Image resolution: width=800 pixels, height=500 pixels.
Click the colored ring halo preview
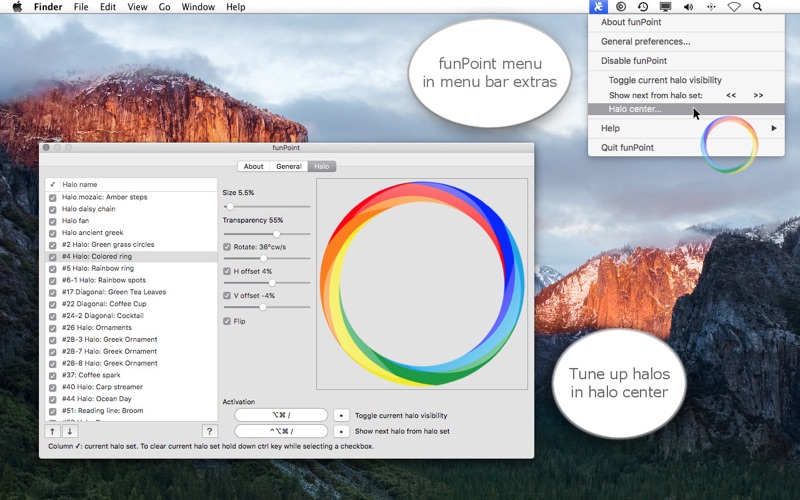[x=422, y=284]
